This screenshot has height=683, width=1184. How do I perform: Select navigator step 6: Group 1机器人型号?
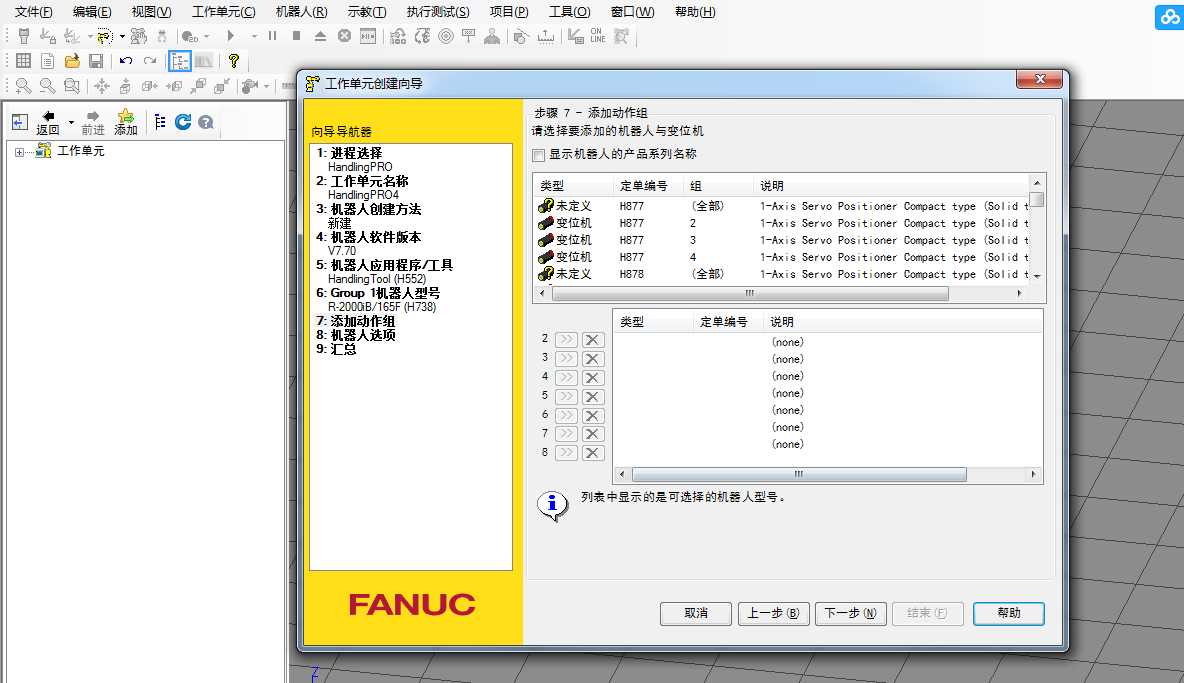click(x=378, y=293)
